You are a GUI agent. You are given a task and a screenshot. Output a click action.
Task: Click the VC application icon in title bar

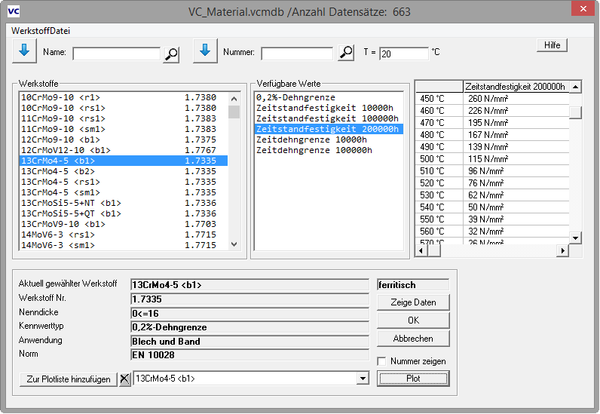(x=12, y=10)
